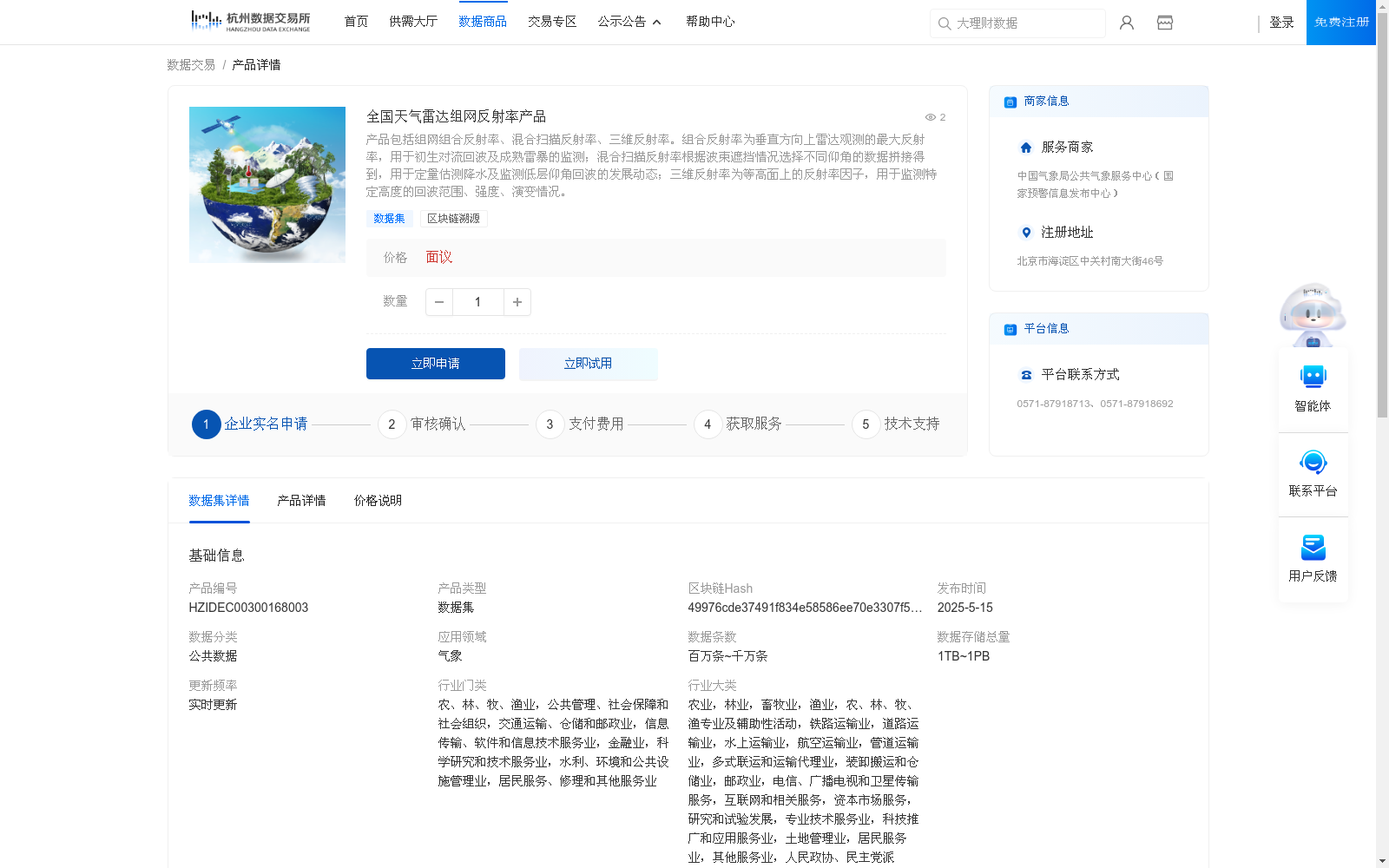Click the location pin icon beside 注册地址

[x=1025, y=232]
